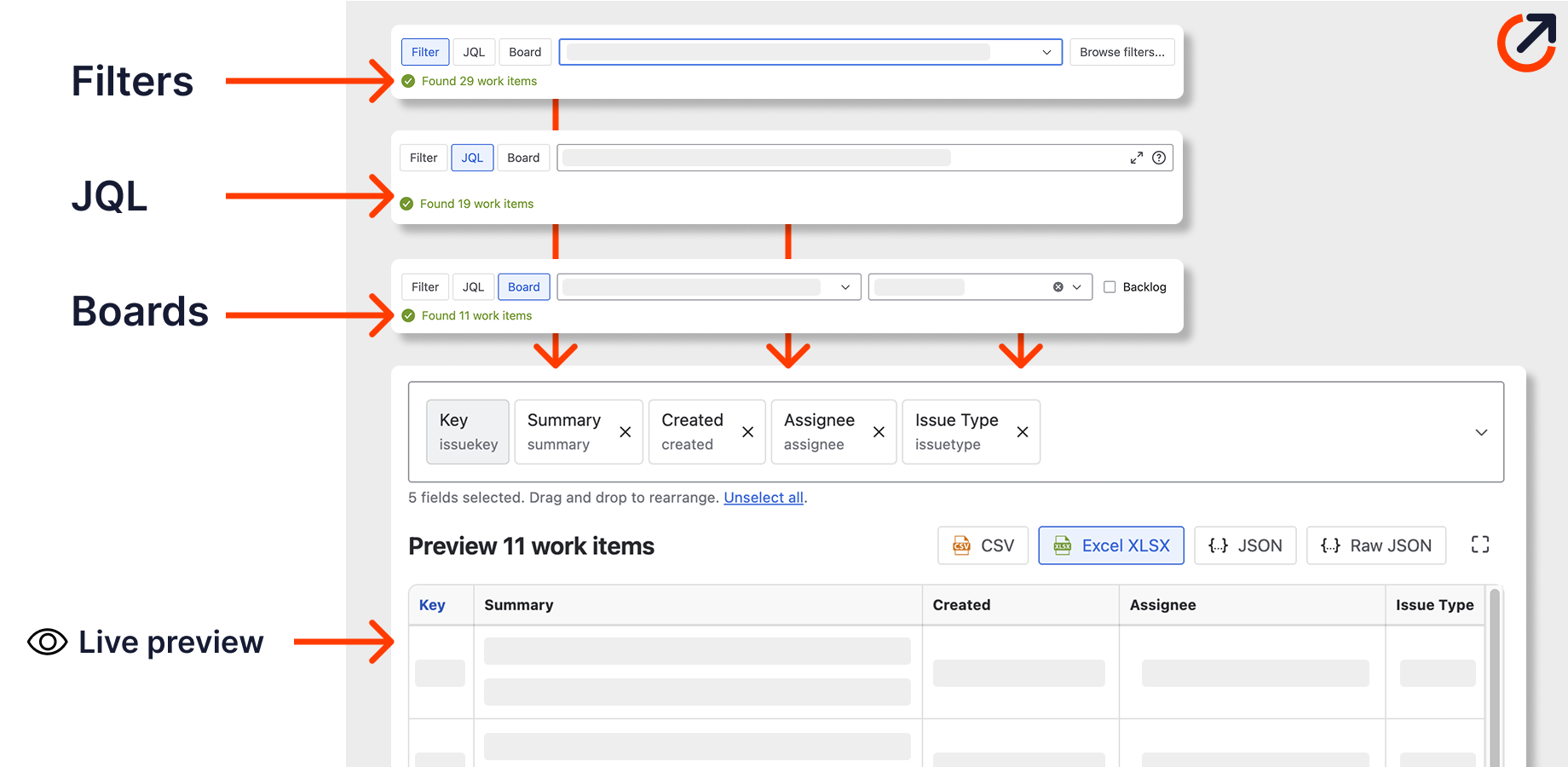Click the Browse filters button

(1121, 52)
